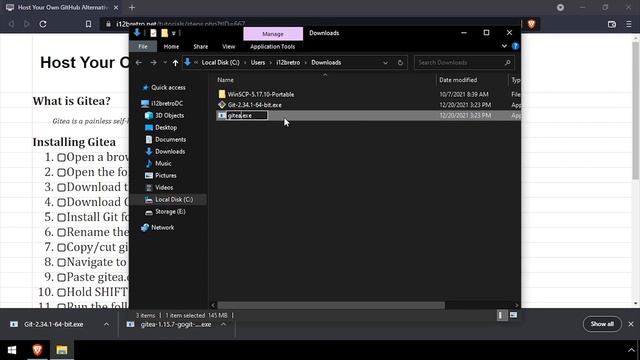The image size is (640, 360).
Task: Tick the 'Open a brow' step checkbox
Action: (61, 158)
